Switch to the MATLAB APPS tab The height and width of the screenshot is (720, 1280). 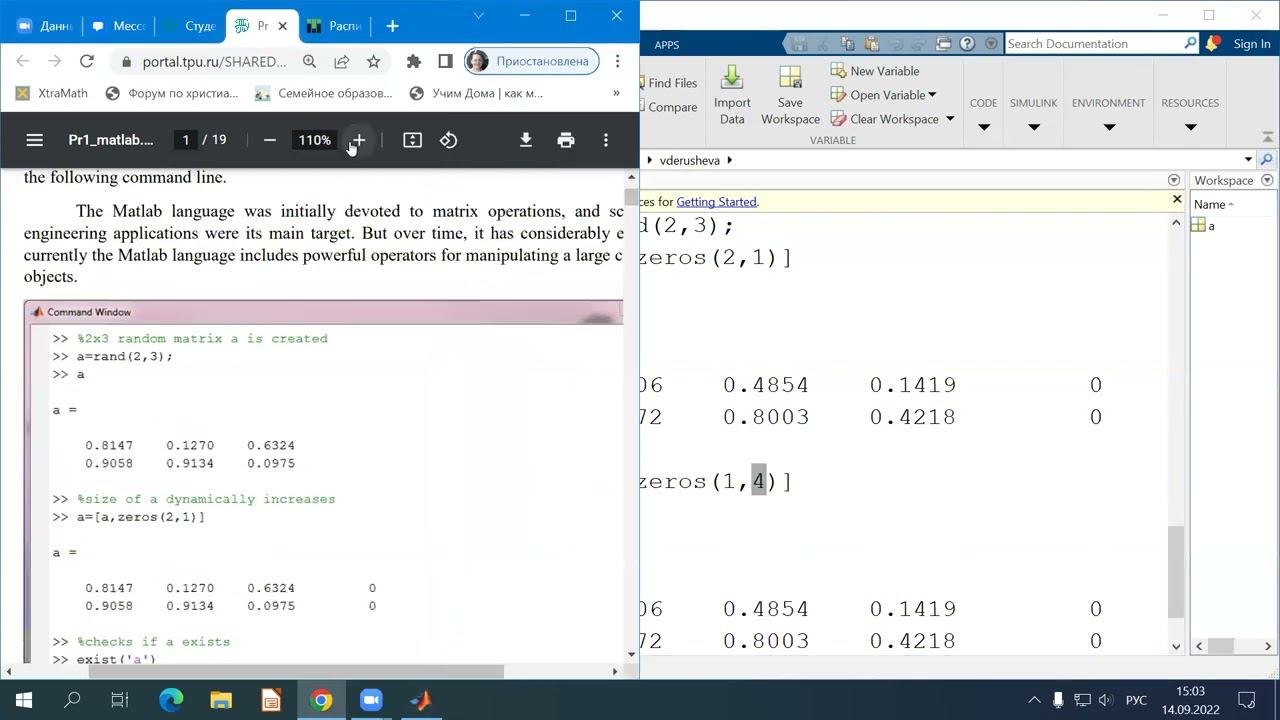point(667,44)
